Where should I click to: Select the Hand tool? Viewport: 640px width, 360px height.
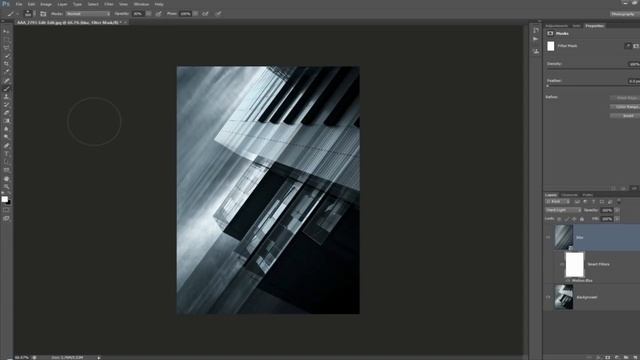(6, 179)
